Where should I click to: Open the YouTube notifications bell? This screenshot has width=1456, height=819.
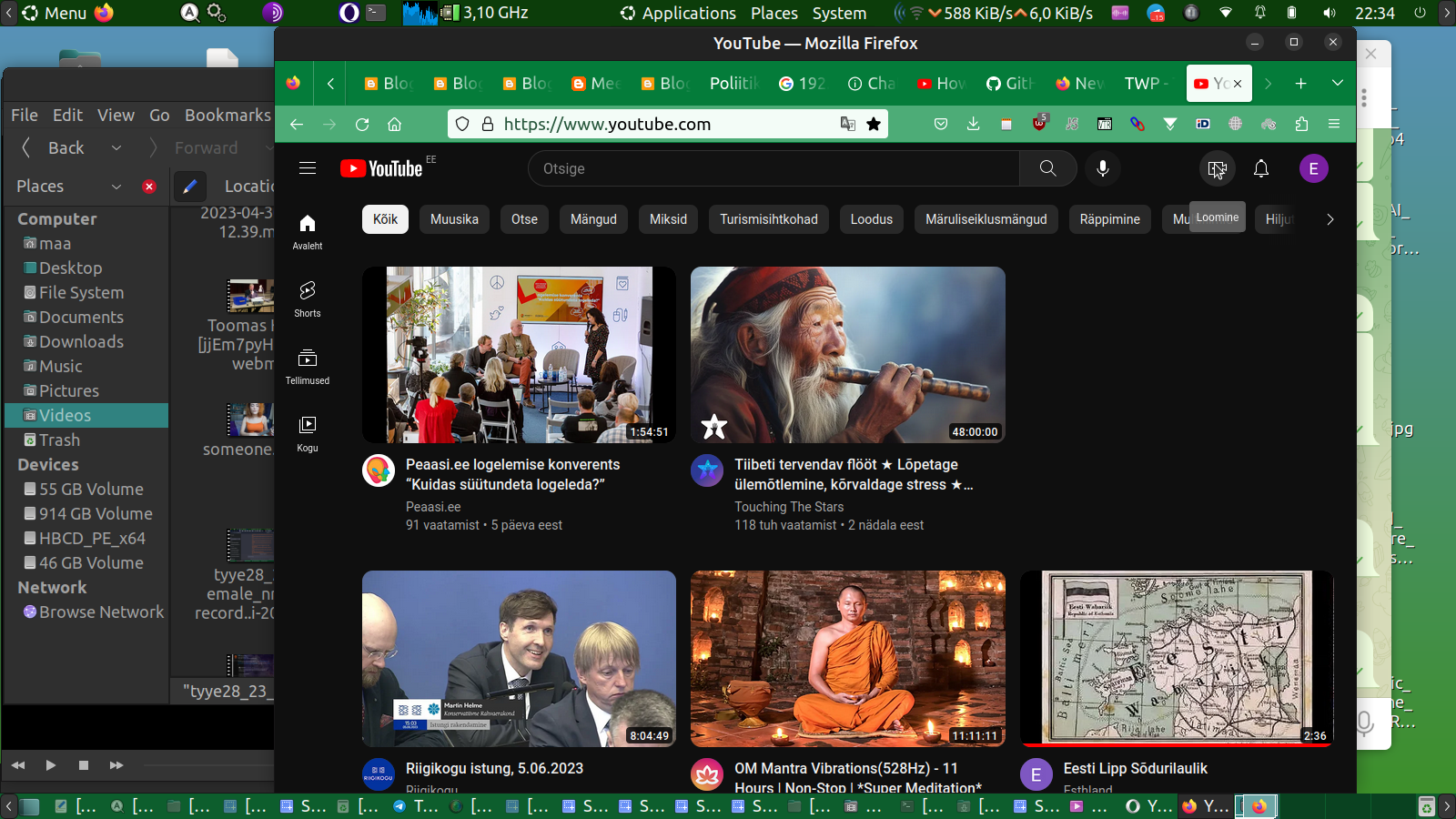pos(1260,168)
